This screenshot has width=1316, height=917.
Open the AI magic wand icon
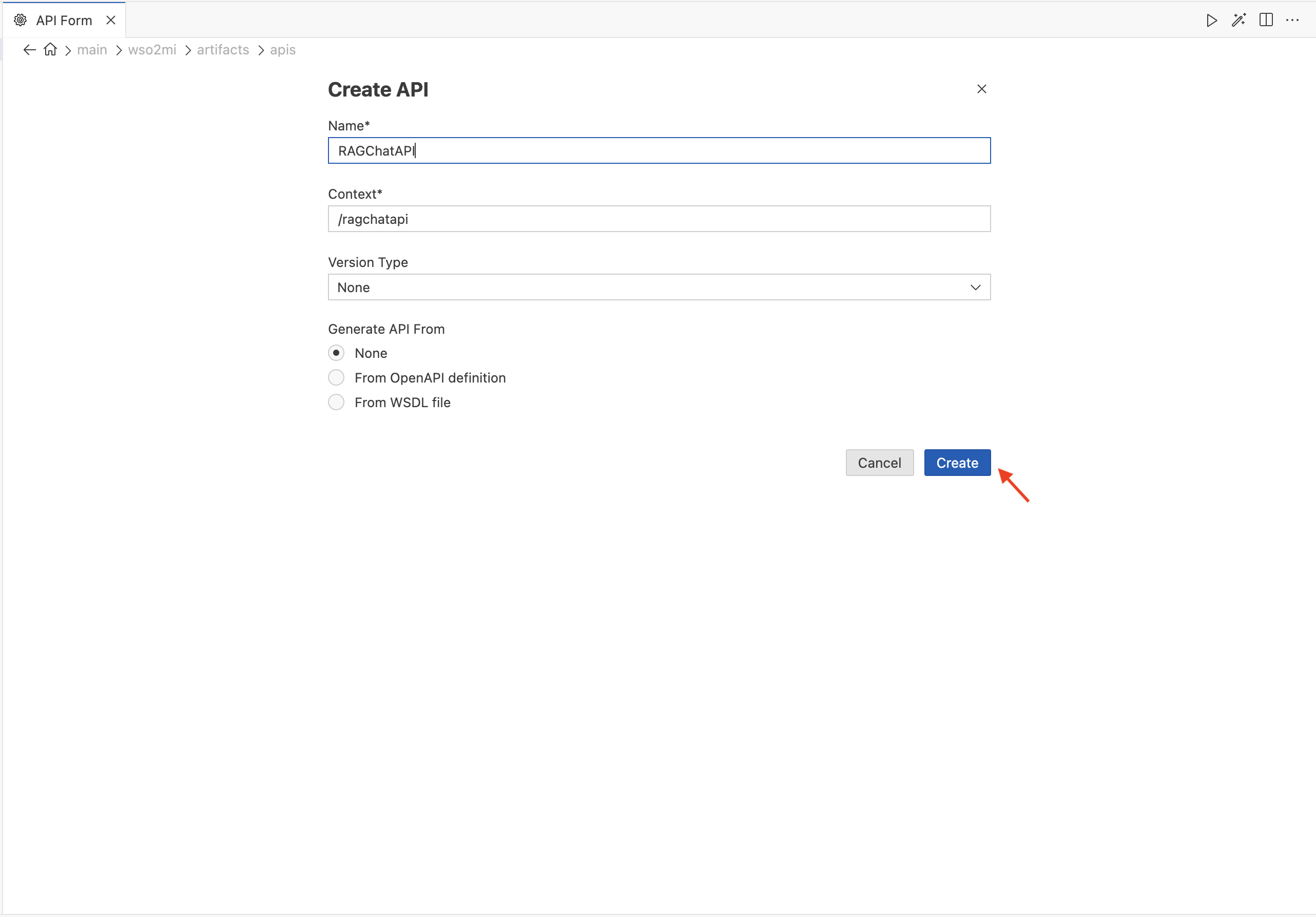click(1238, 20)
